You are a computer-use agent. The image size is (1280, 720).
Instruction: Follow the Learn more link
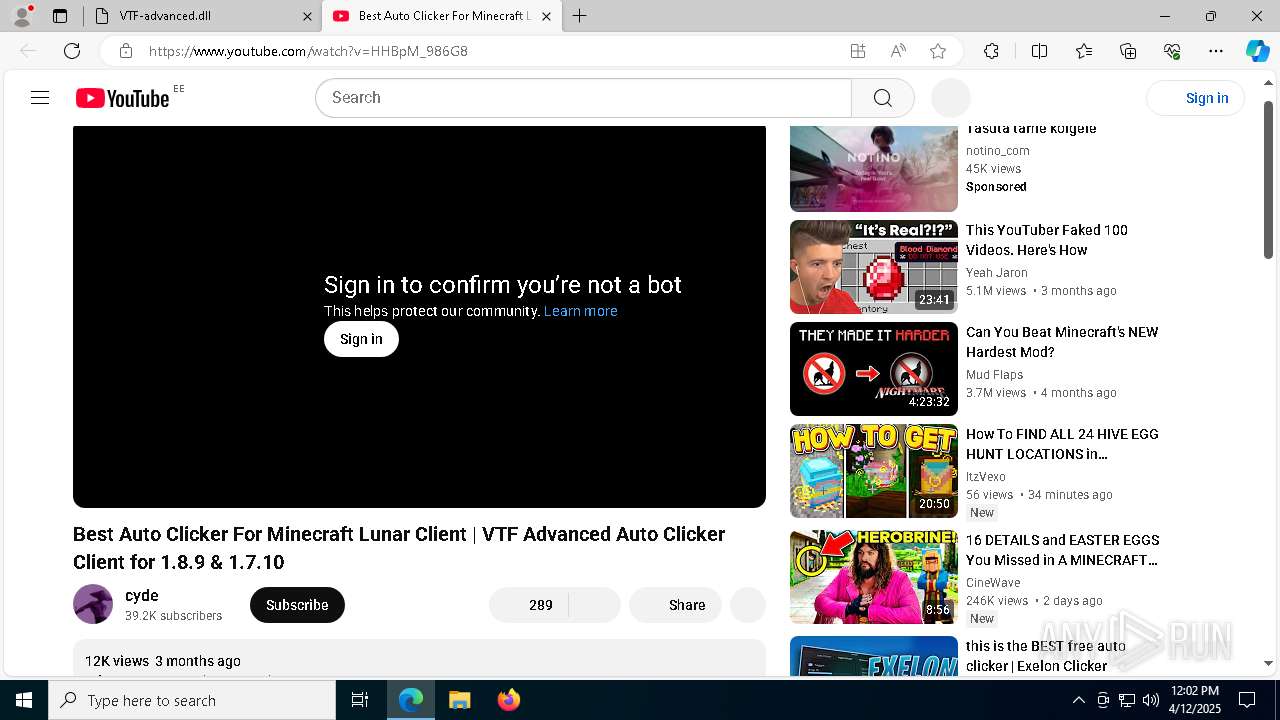click(x=580, y=311)
